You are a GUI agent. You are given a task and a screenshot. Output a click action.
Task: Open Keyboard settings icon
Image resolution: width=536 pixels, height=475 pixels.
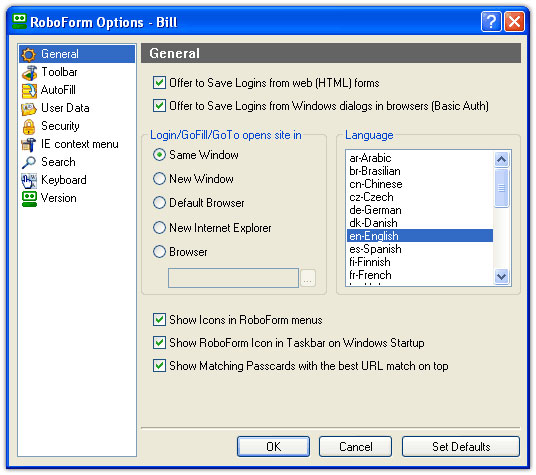(29, 181)
